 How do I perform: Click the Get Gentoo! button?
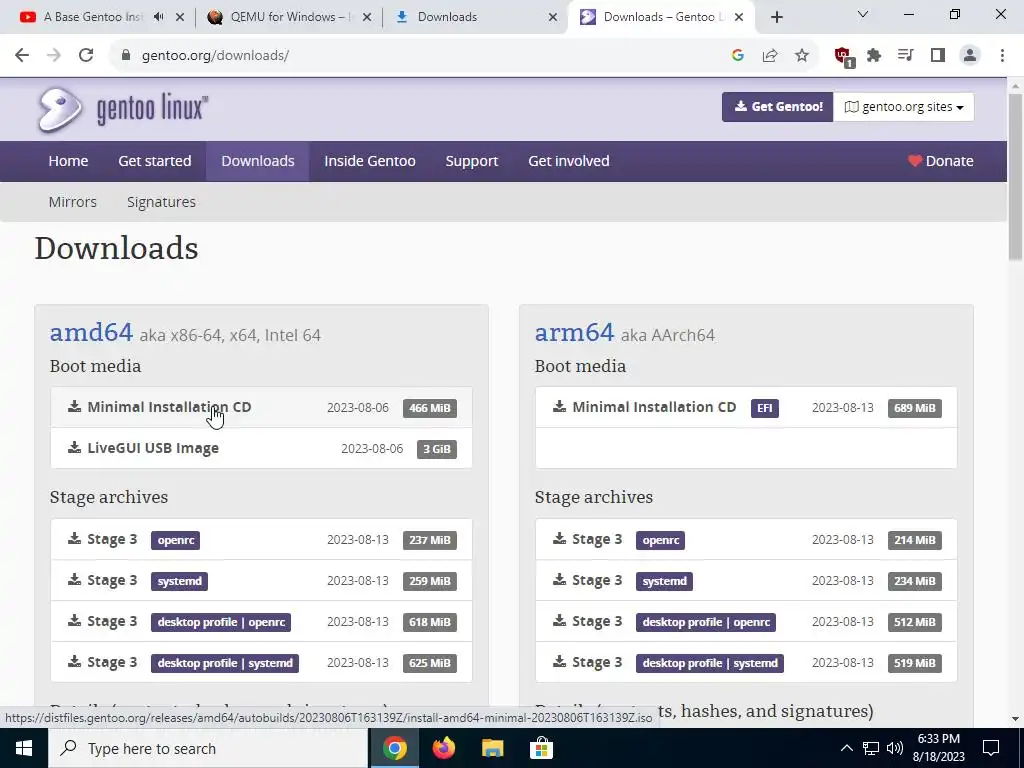point(778,107)
